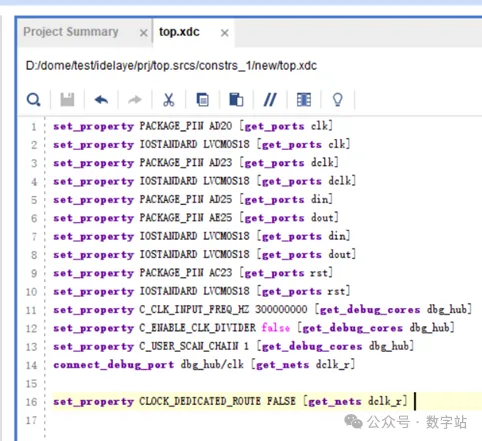Cut selection with scissors icon
482x441 pixels.
169,100
